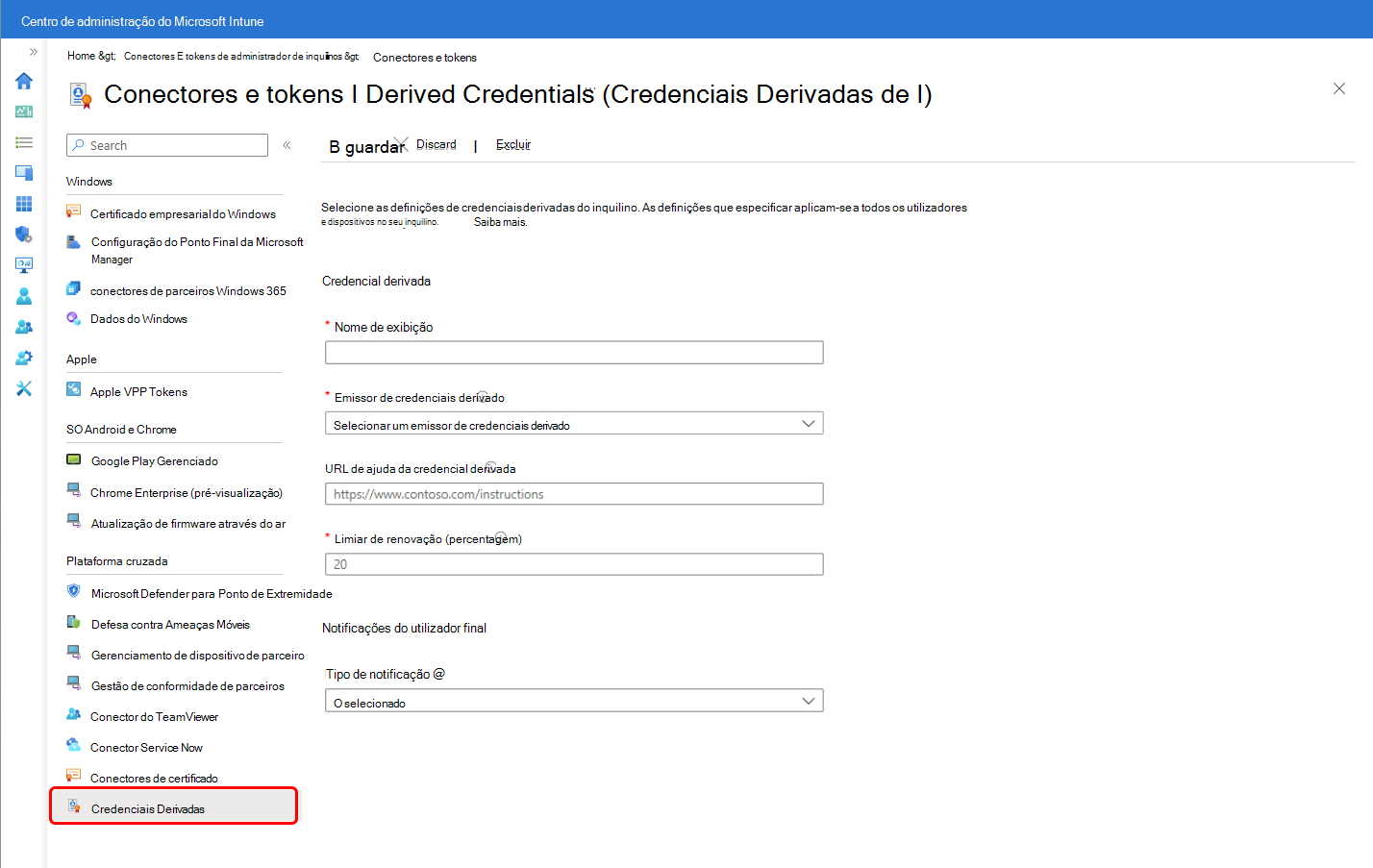Open the Saiba mais link
Viewport: 1373px width, 868px height.
pyautogui.click(x=500, y=222)
